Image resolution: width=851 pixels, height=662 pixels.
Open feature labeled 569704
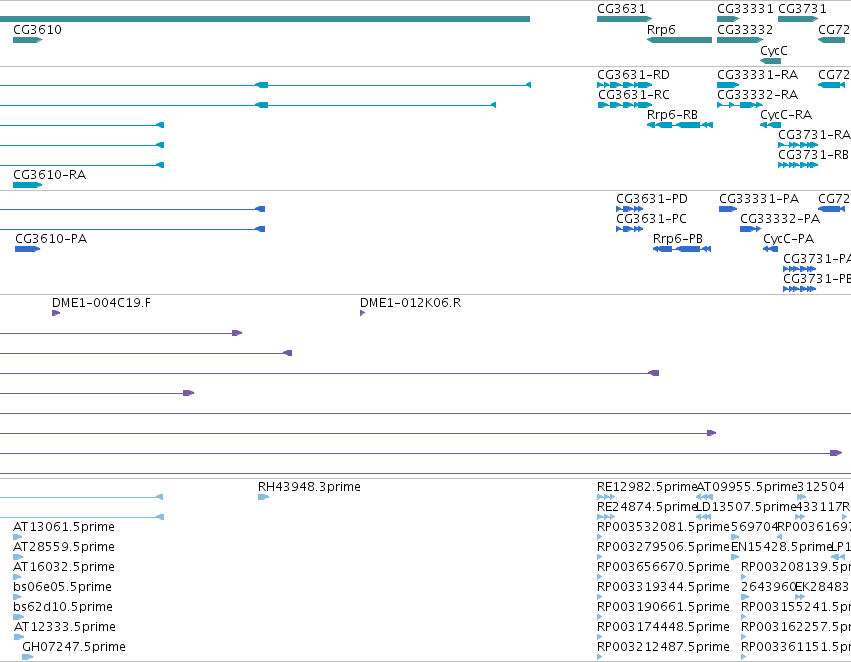click(735, 537)
